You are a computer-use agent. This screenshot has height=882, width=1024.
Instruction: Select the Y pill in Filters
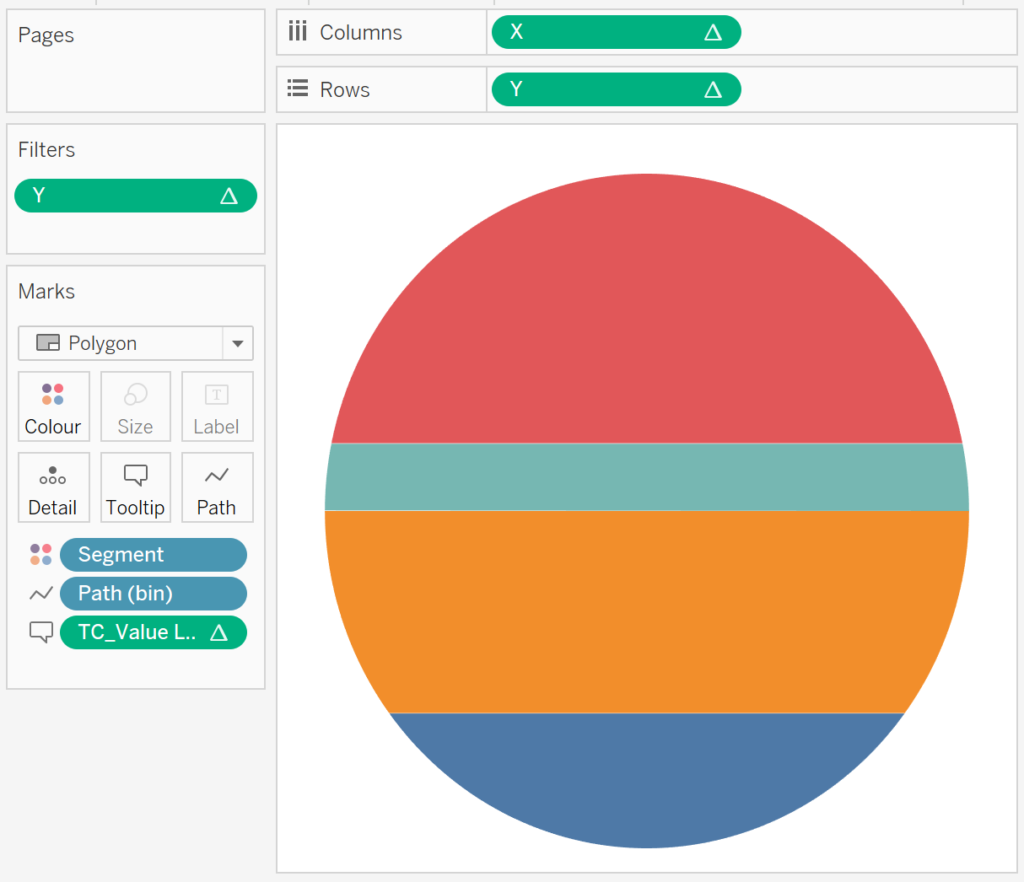(135, 195)
